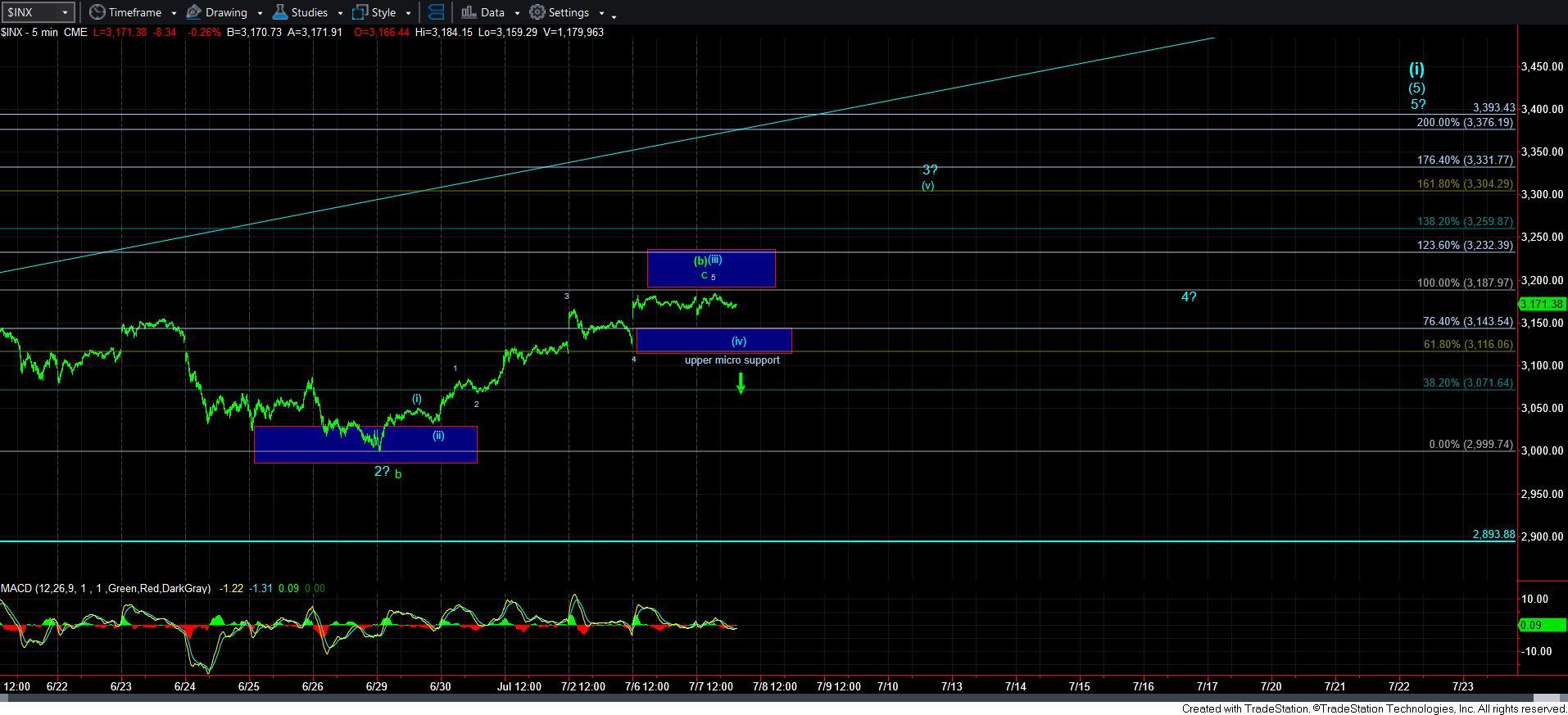Screen dimensions: 1568x715
Task: Open the Studies menu
Action: (308, 12)
